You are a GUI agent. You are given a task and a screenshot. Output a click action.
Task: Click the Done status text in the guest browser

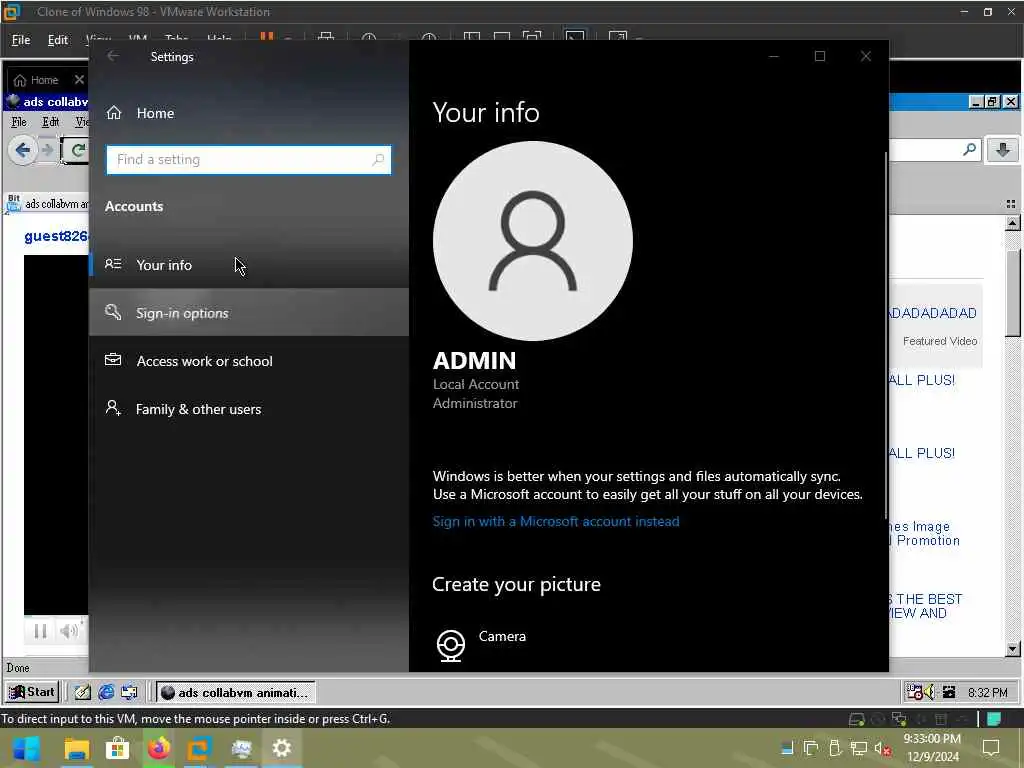tap(18, 668)
